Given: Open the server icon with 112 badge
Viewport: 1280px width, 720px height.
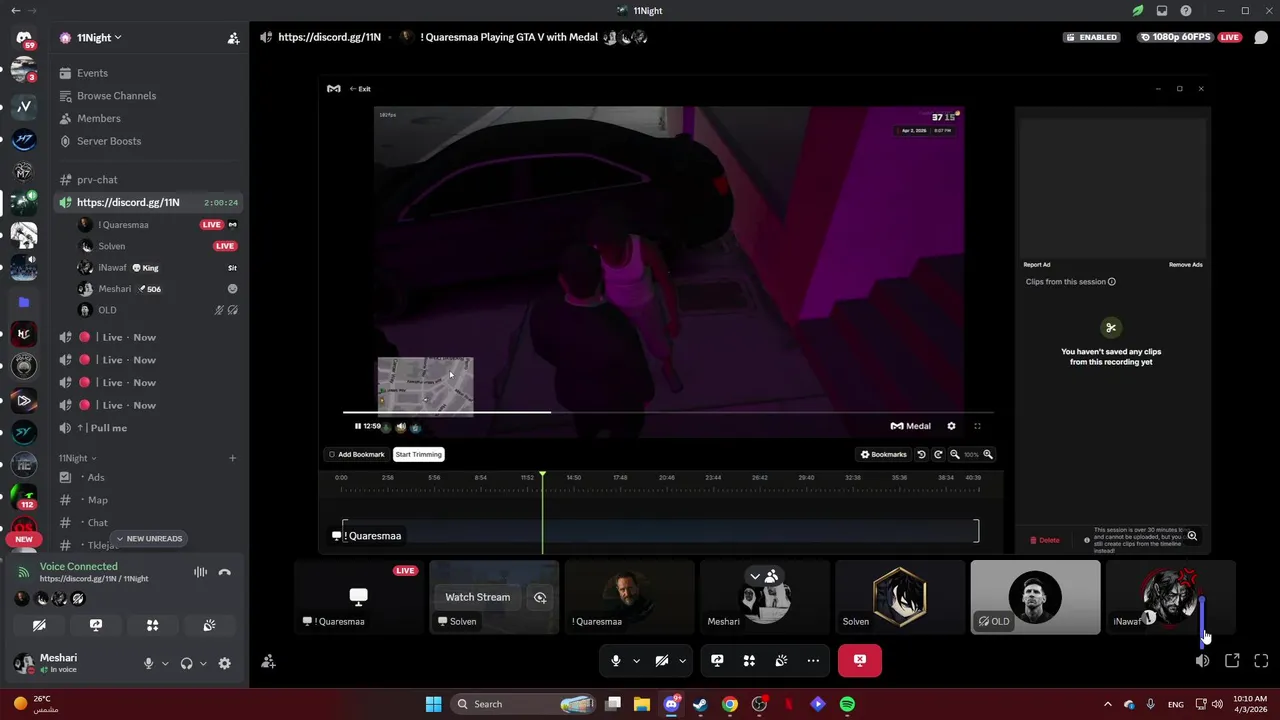Looking at the screenshot, I should [24, 496].
